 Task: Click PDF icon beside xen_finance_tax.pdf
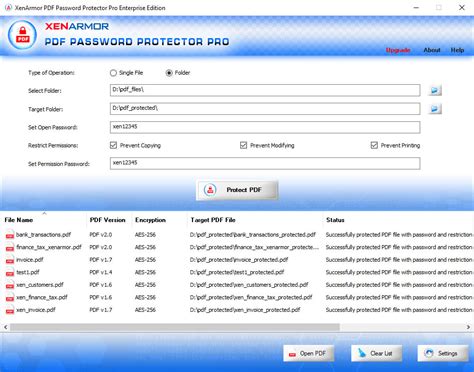tap(10, 297)
